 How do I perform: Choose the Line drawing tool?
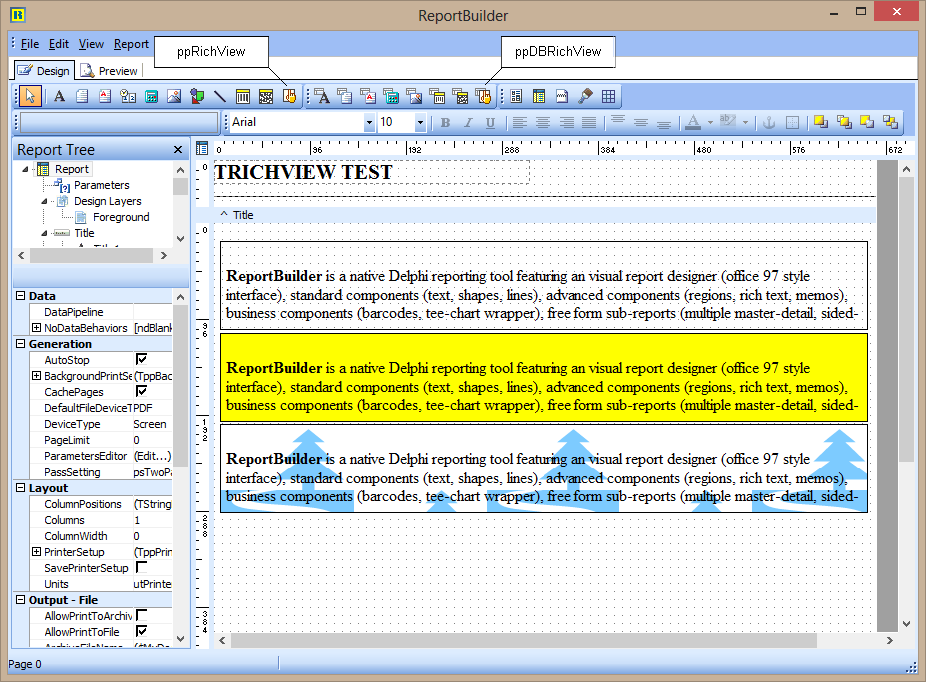[x=219, y=96]
